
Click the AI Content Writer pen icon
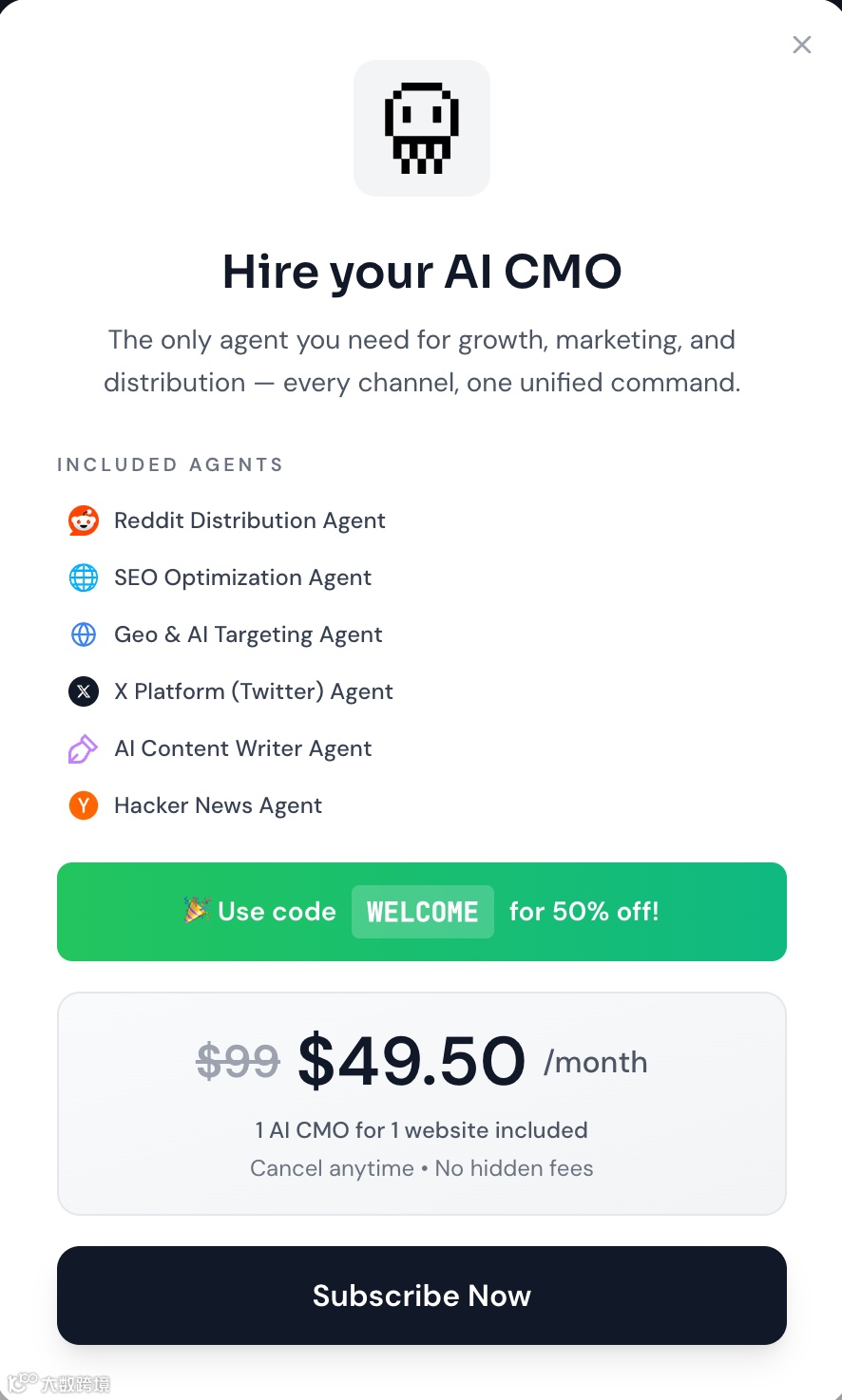83,748
